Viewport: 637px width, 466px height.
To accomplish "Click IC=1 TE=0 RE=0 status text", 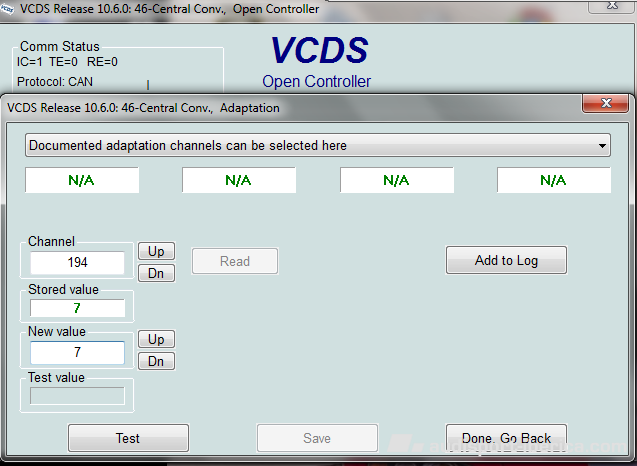I will (x=67, y=62).
